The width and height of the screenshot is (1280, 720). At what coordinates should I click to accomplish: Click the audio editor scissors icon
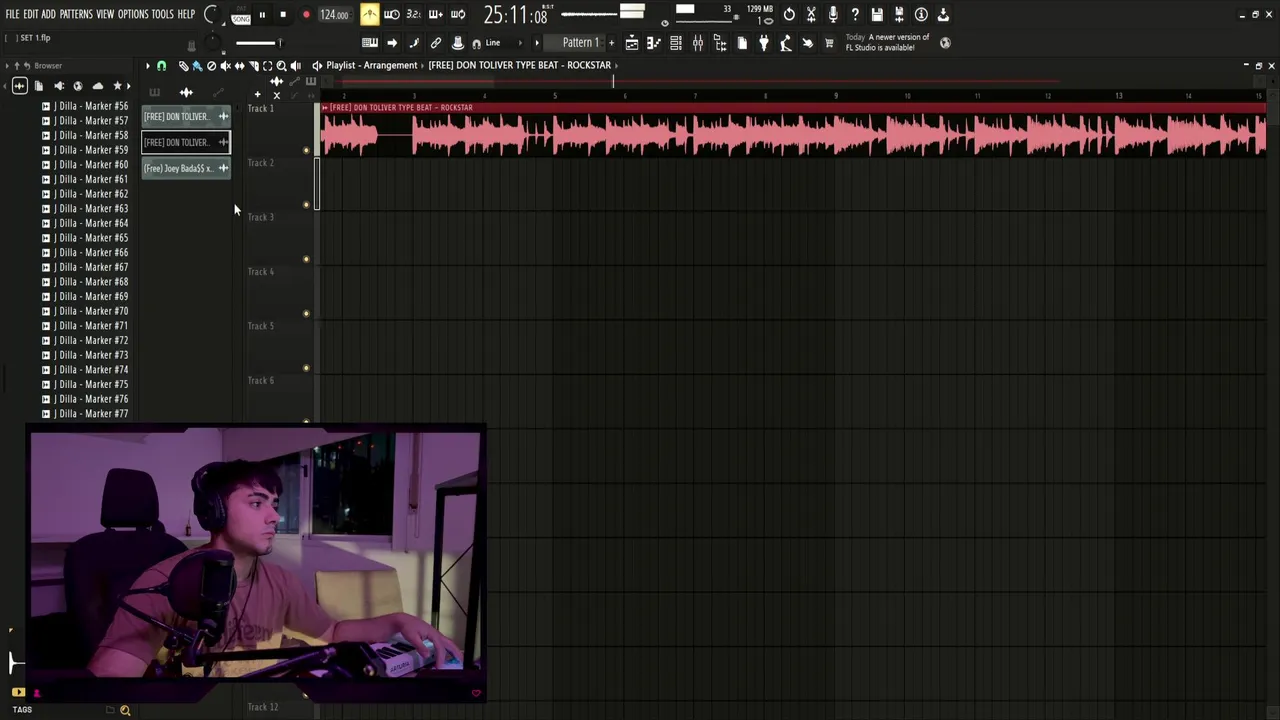pos(811,14)
